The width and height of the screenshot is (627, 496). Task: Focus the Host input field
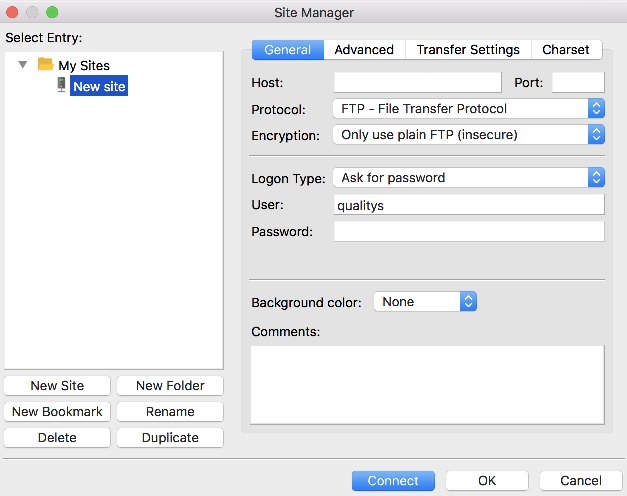417,82
